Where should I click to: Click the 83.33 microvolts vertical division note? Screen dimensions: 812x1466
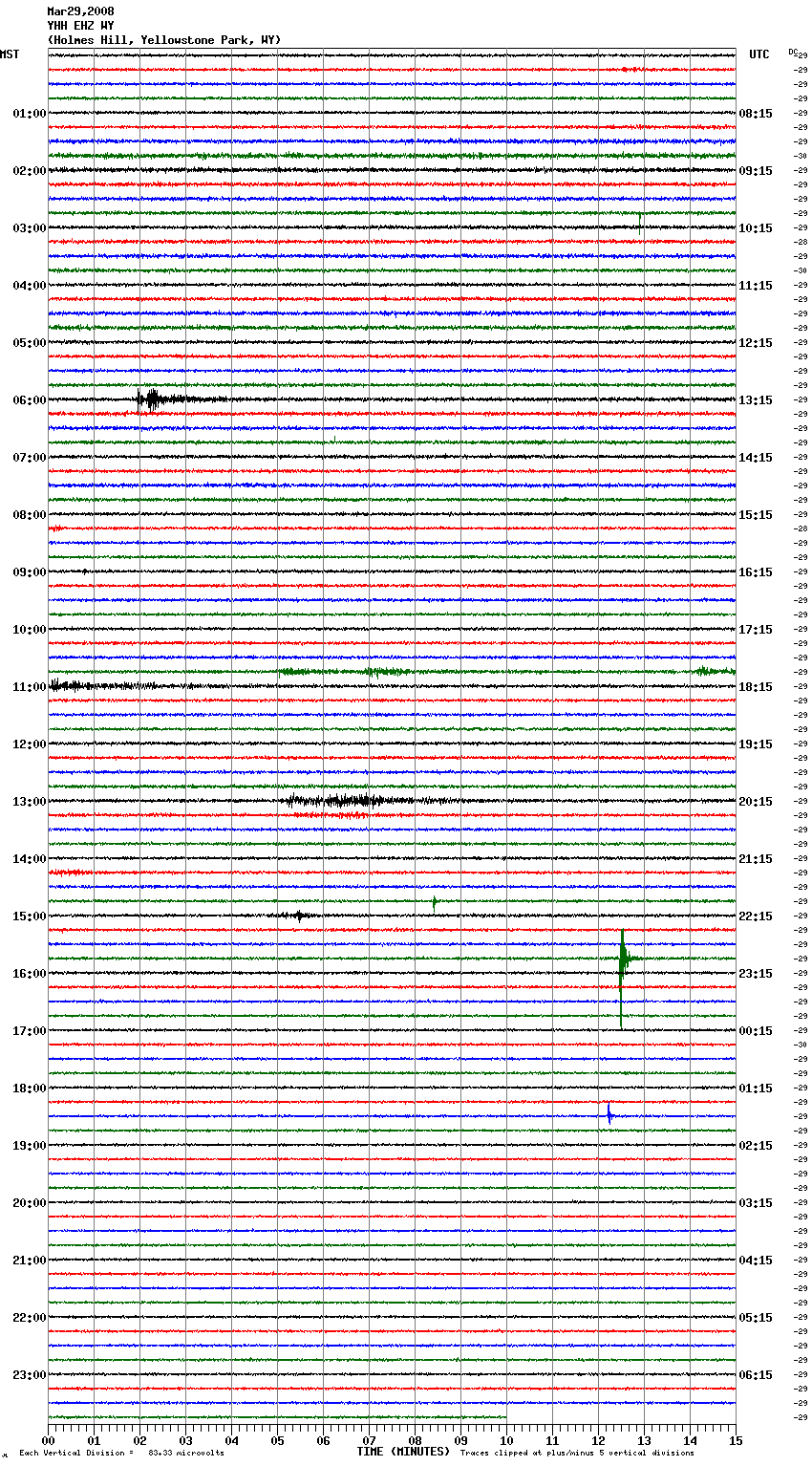(x=122, y=1453)
